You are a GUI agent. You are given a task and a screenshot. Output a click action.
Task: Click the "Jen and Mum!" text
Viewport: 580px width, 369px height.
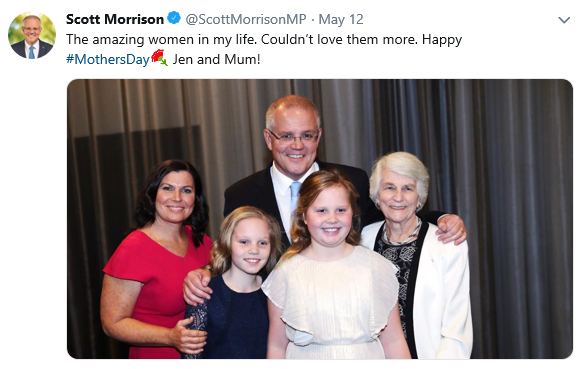216,59
